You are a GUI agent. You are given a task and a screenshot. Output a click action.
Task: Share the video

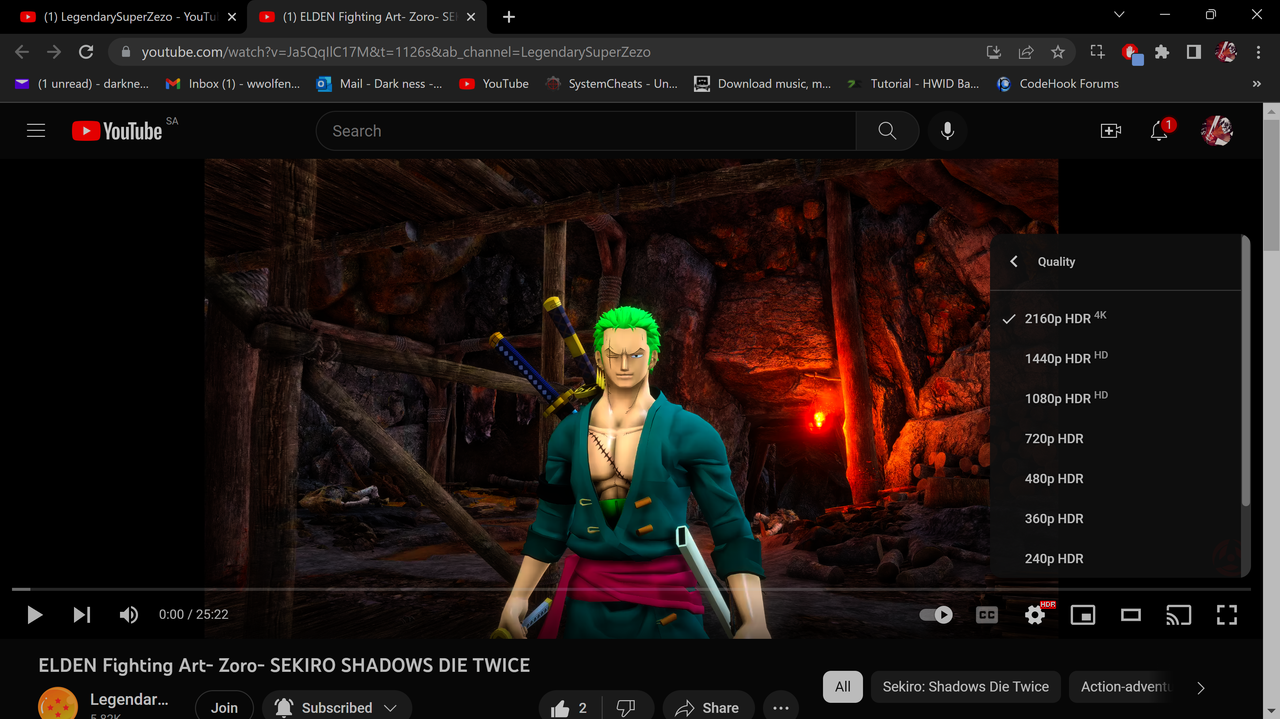coord(707,708)
